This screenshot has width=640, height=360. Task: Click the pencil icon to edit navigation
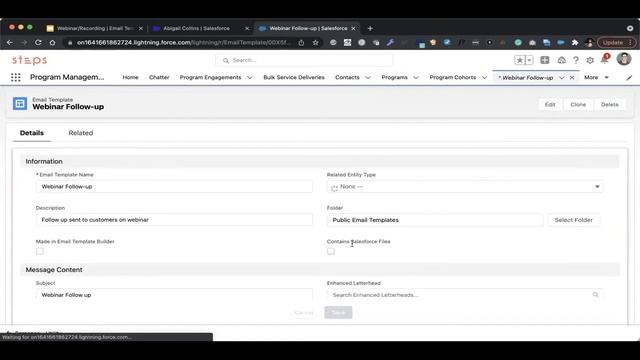tap(629, 78)
